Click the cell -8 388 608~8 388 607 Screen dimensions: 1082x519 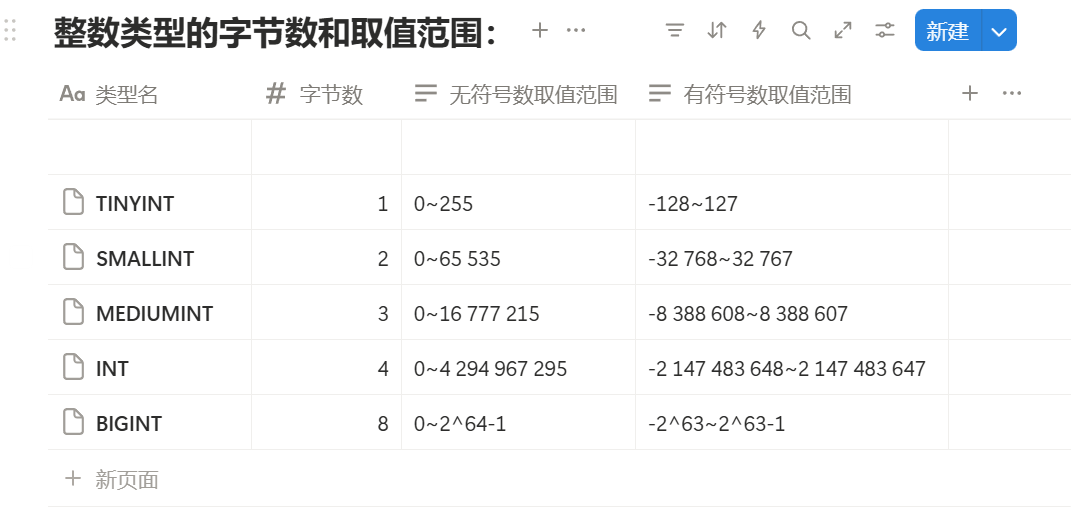pos(791,313)
